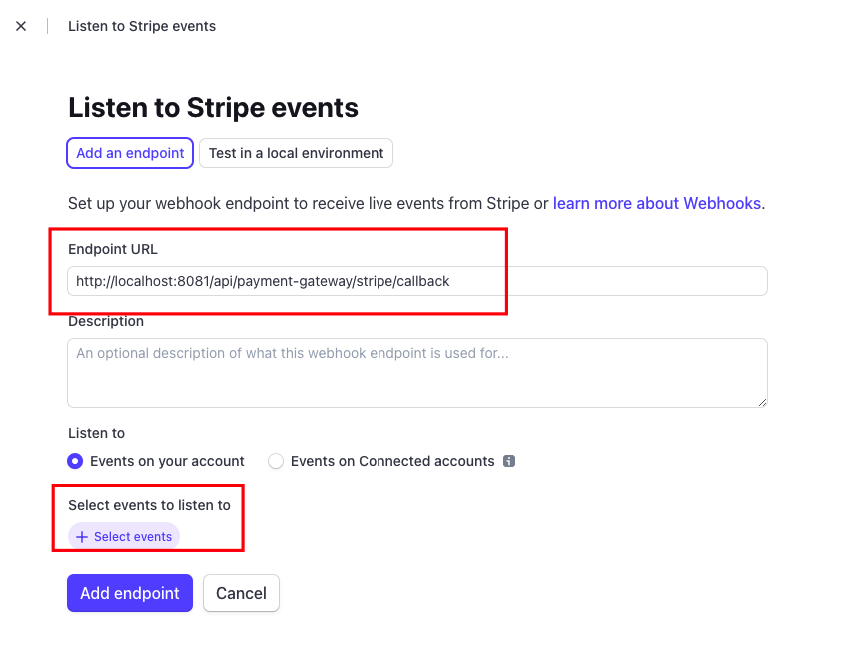Close the Listen to Stripe events dialog
This screenshot has width=844, height=663.
coord(21,26)
